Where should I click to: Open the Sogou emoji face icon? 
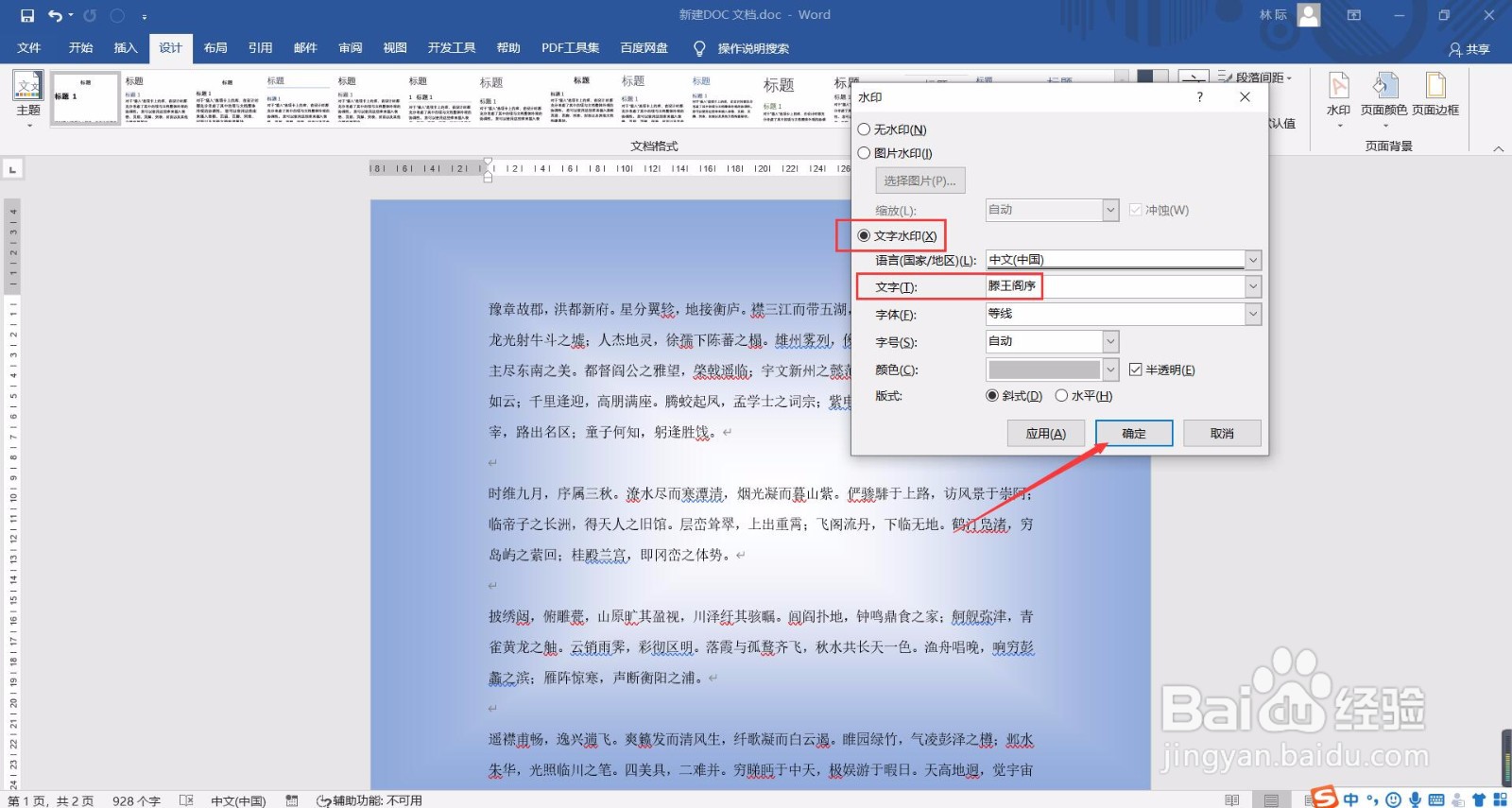1393,799
